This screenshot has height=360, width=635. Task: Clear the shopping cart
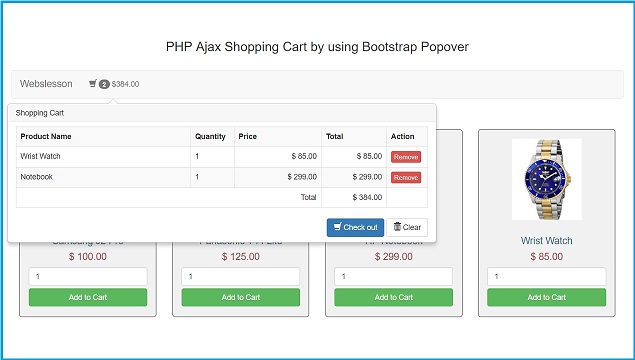pos(407,228)
